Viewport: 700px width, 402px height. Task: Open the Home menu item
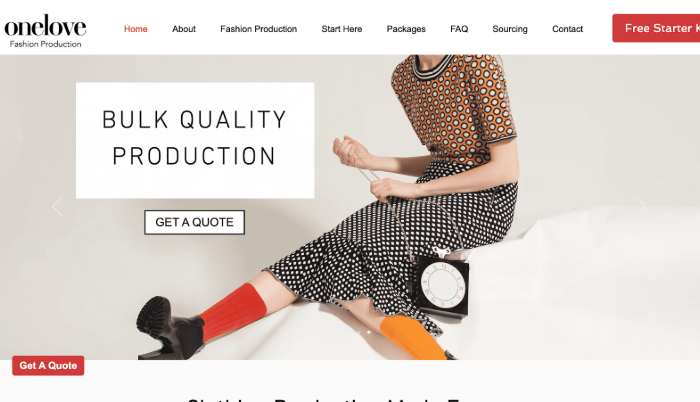coord(136,29)
